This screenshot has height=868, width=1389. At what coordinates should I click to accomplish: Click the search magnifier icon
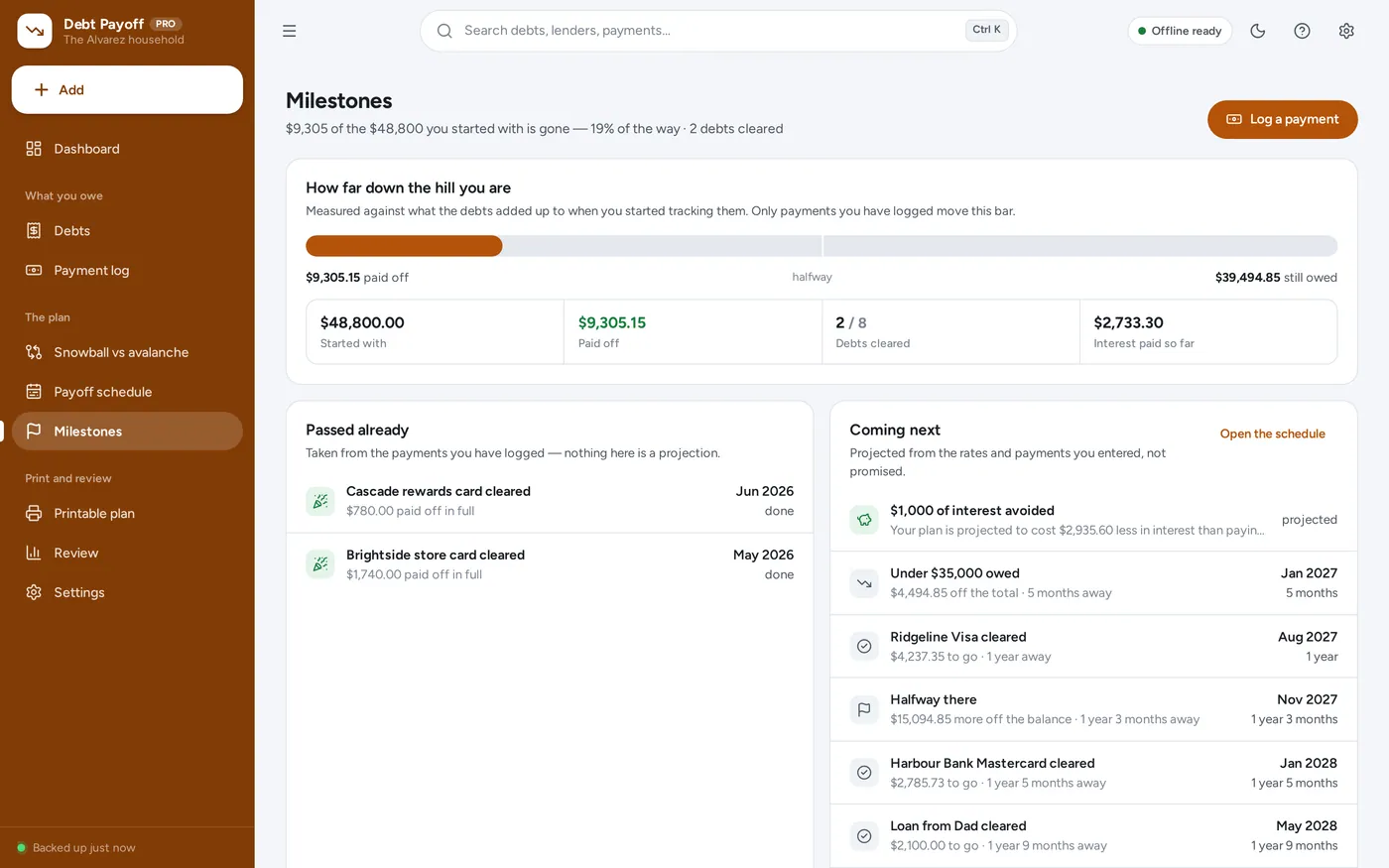click(x=444, y=31)
